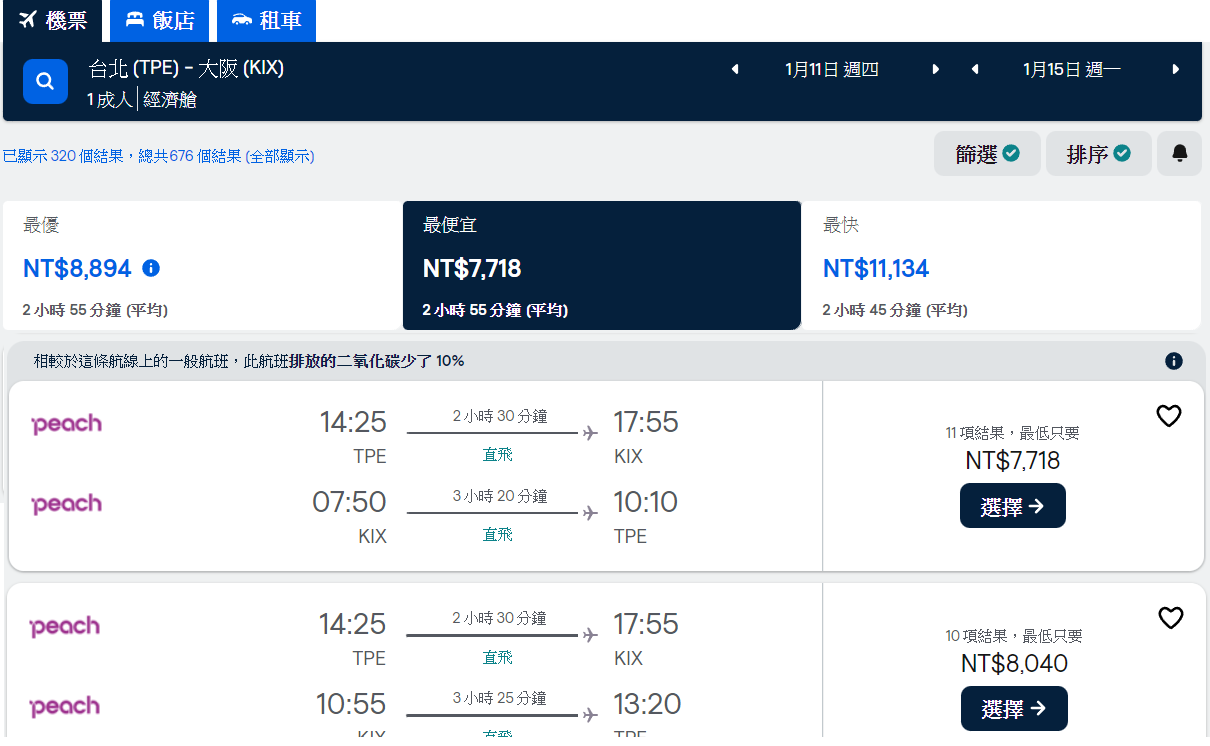Click the CO2 emissions info icon
1210x746 pixels.
click(x=1173, y=361)
